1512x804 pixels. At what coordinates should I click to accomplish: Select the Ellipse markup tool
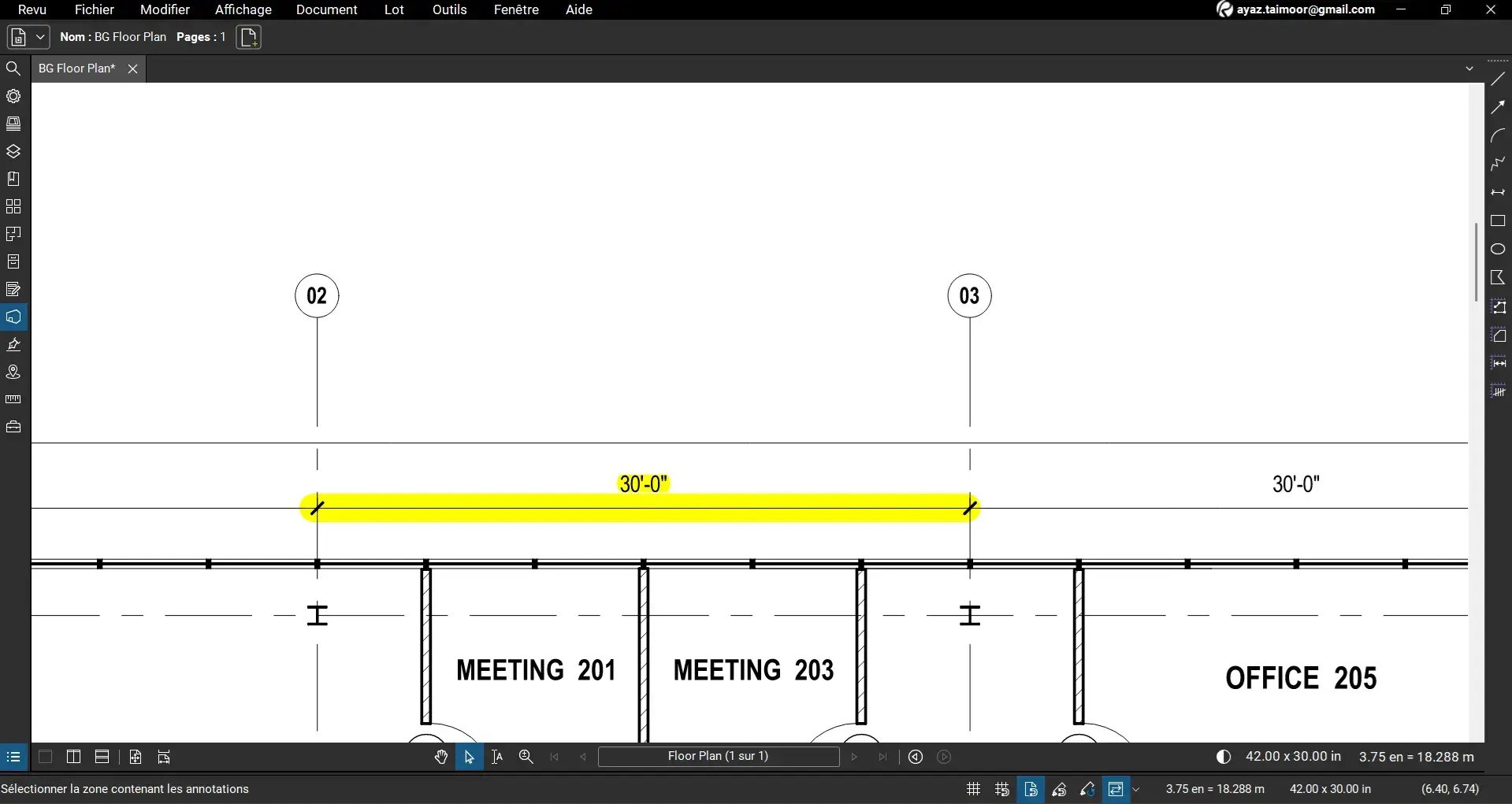pyautogui.click(x=1498, y=250)
